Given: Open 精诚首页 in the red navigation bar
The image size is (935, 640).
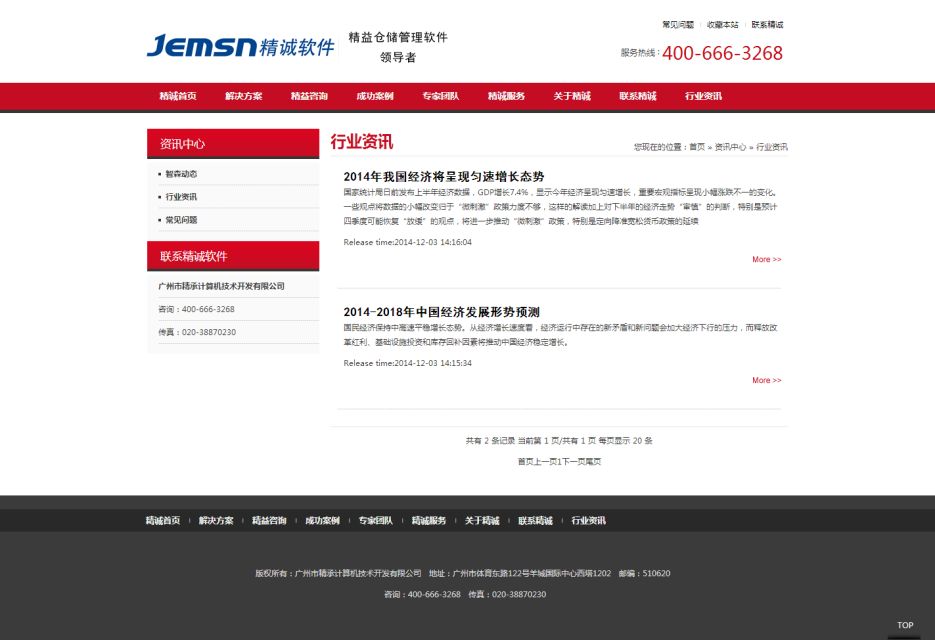Looking at the screenshot, I should [x=178, y=96].
